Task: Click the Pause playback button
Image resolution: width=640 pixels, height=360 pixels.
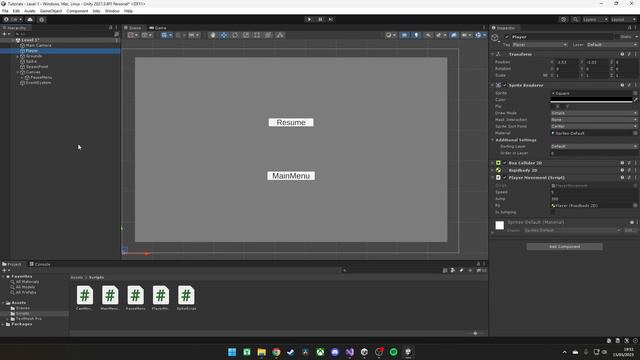Action: [x=320, y=19]
